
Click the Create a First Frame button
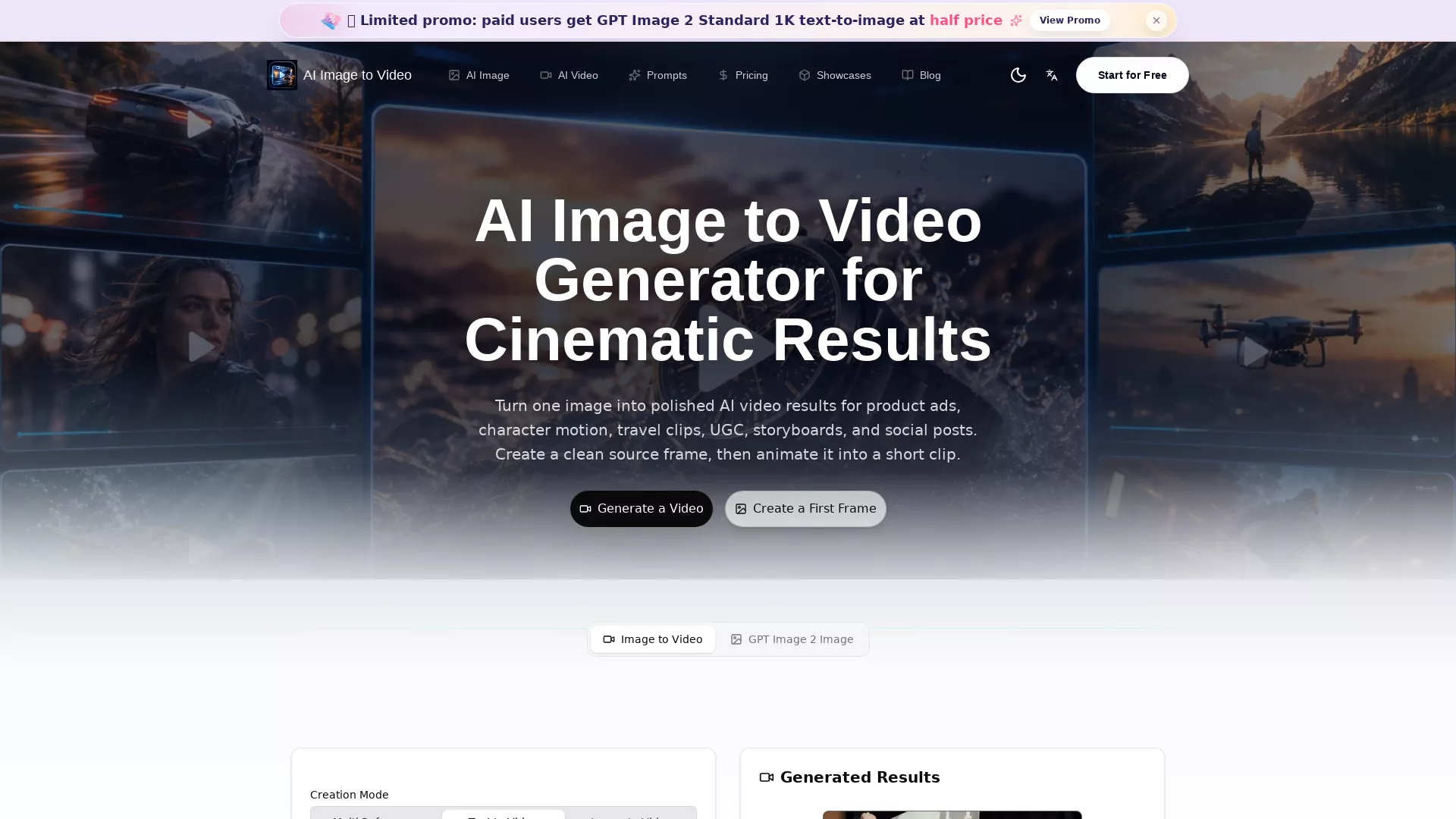[805, 509]
